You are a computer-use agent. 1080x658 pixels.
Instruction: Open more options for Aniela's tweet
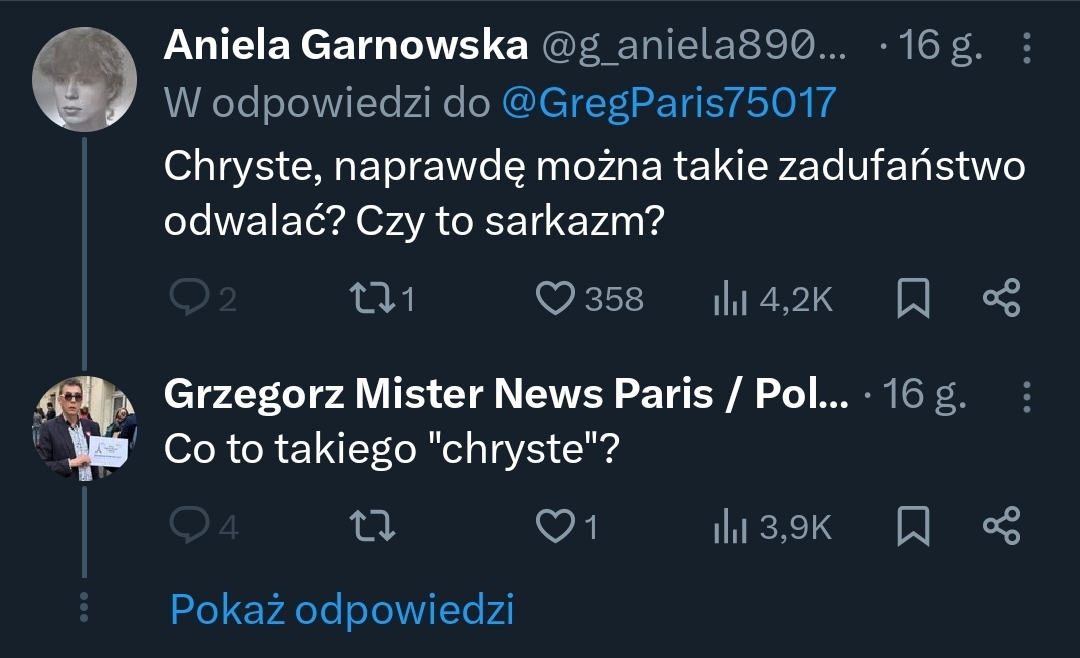pyautogui.click(x=1027, y=47)
